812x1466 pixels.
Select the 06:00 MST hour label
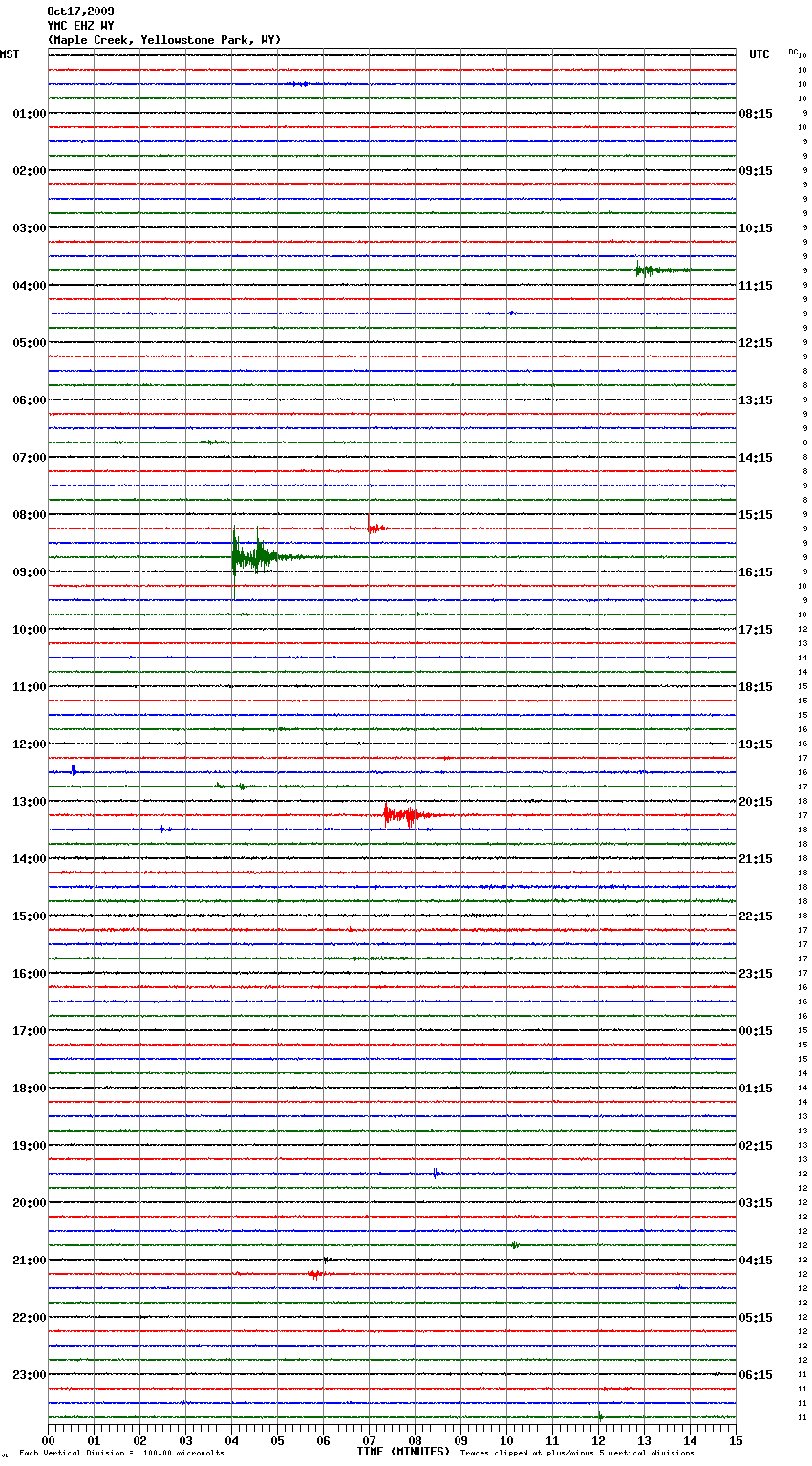pos(30,400)
